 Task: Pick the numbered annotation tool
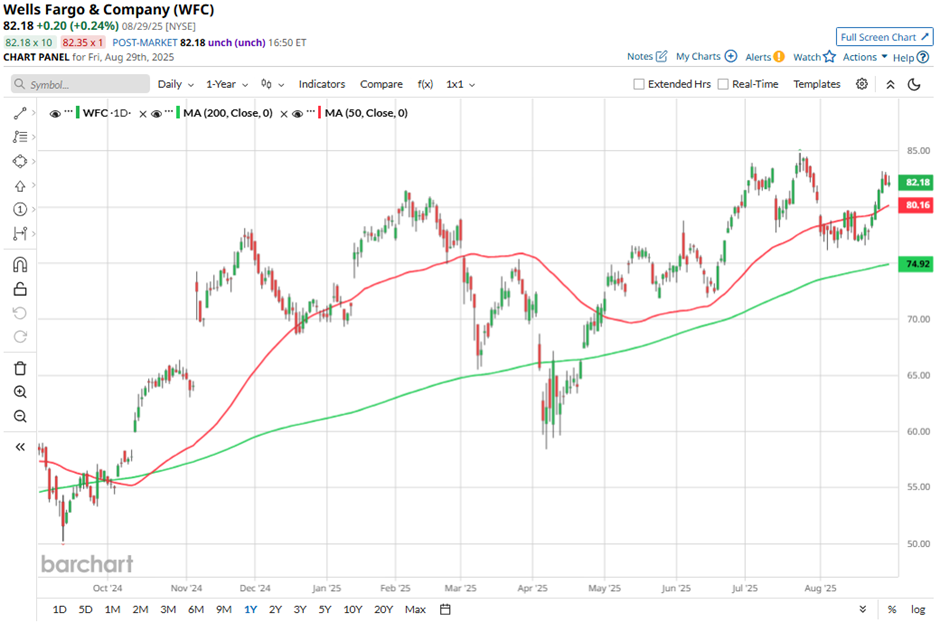coord(20,209)
